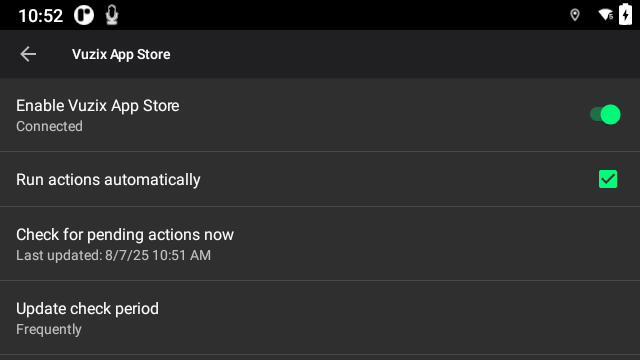This screenshot has width=640, height=360.
Task: Go back using the arrow icon
Action: (x=28, y=54)
